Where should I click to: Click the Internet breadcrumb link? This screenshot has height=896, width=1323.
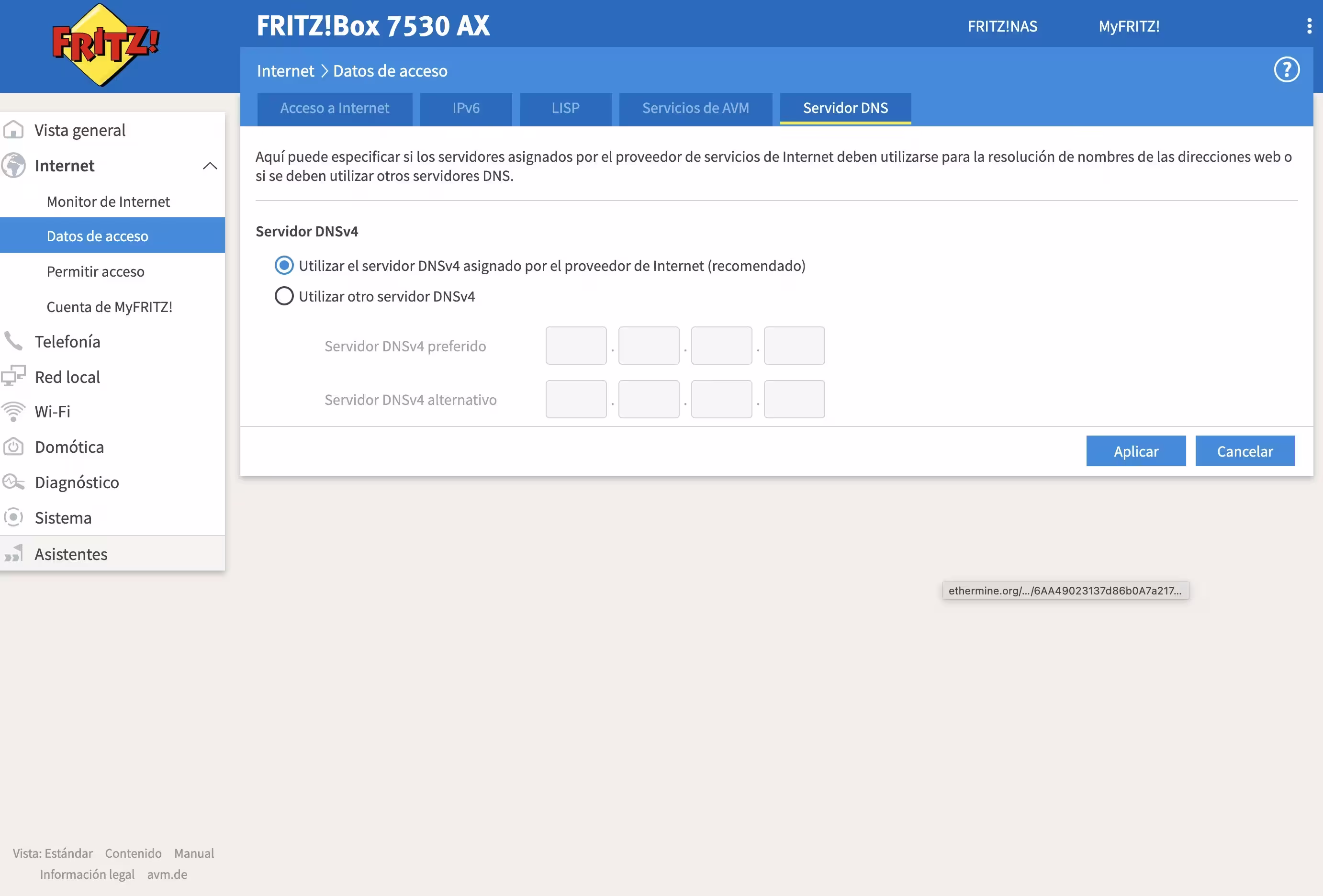pos(285,70)
